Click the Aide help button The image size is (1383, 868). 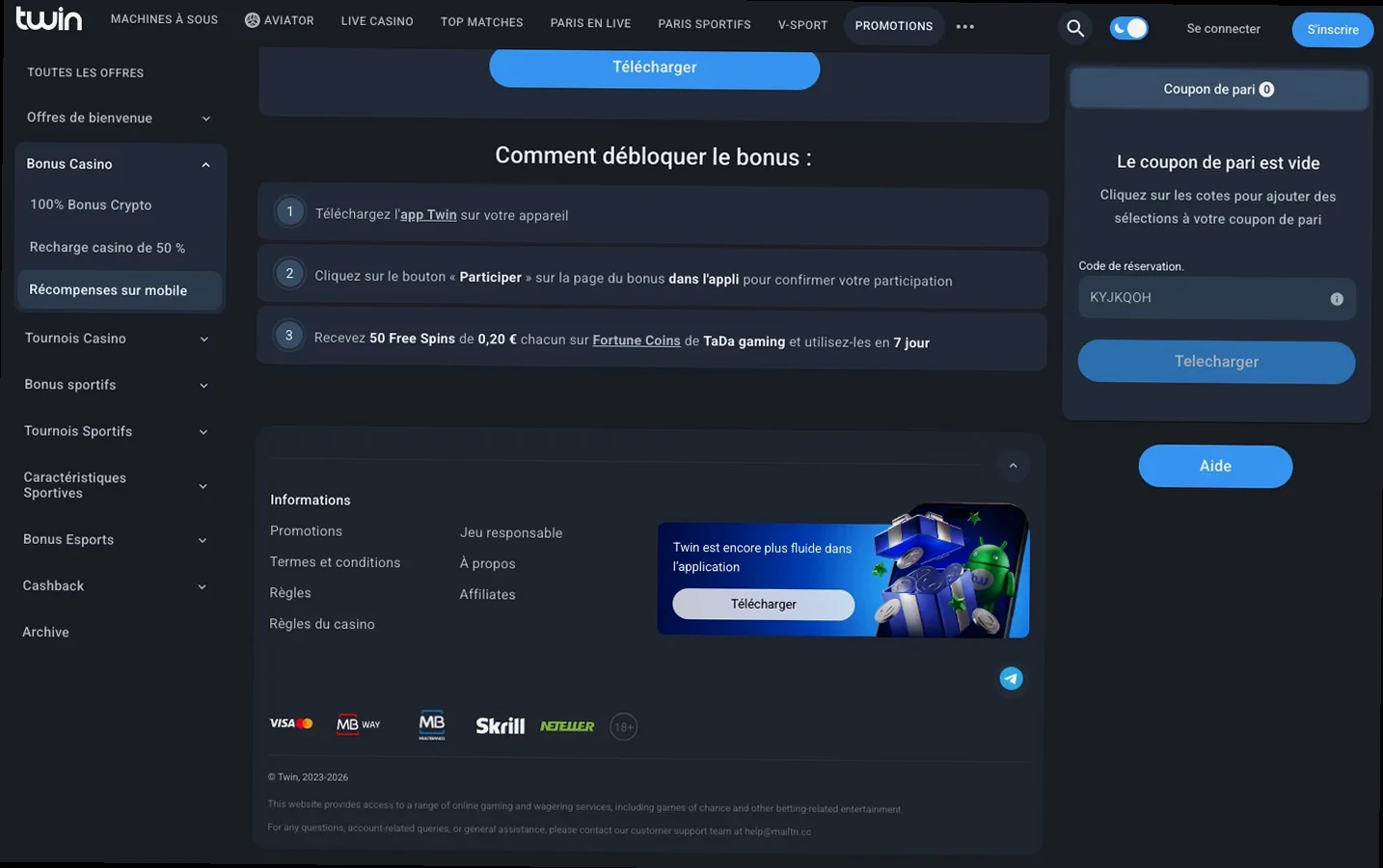(x=1215, y=467)
